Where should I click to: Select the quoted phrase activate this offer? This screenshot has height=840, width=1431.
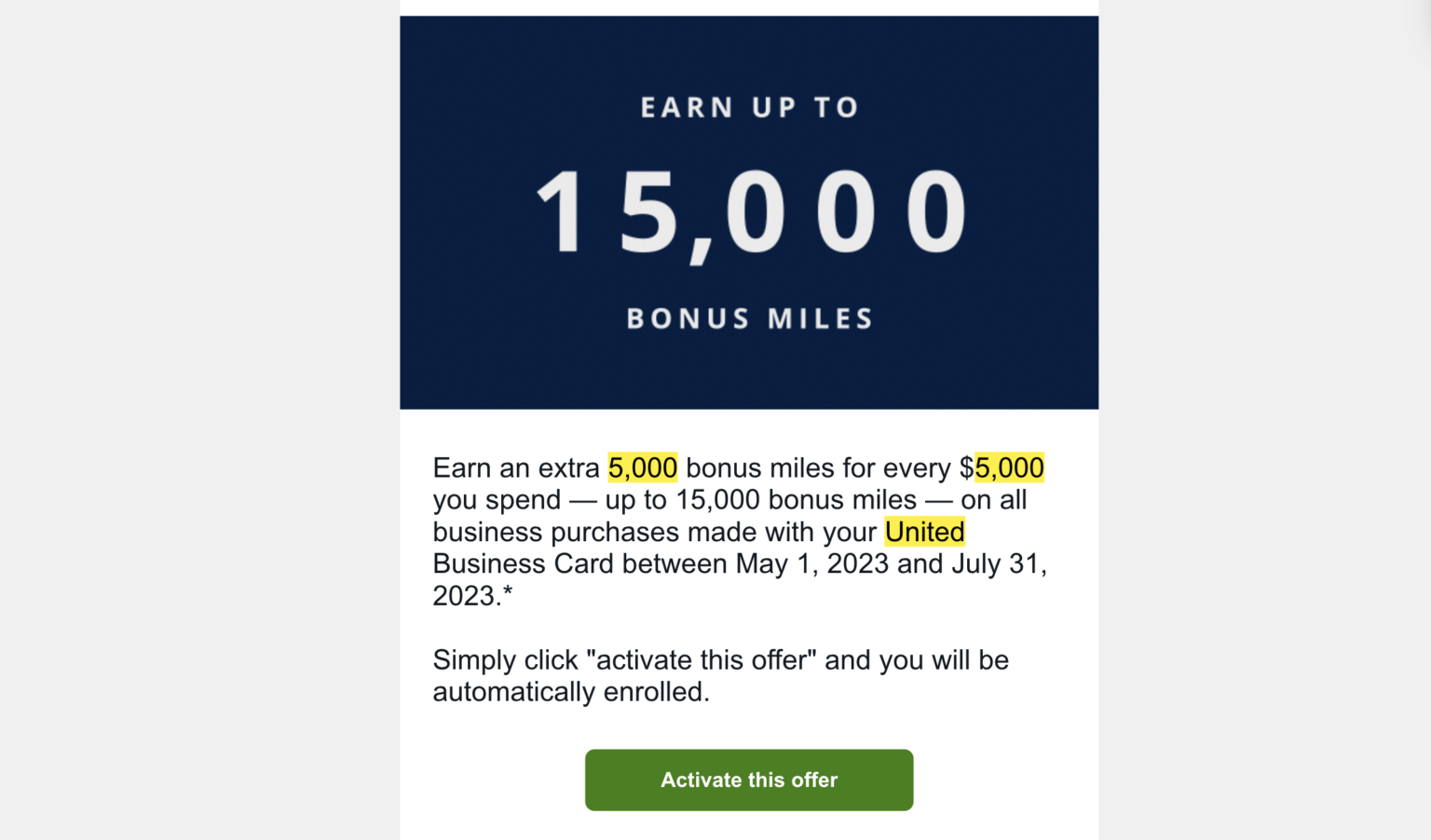click(701, 660)
